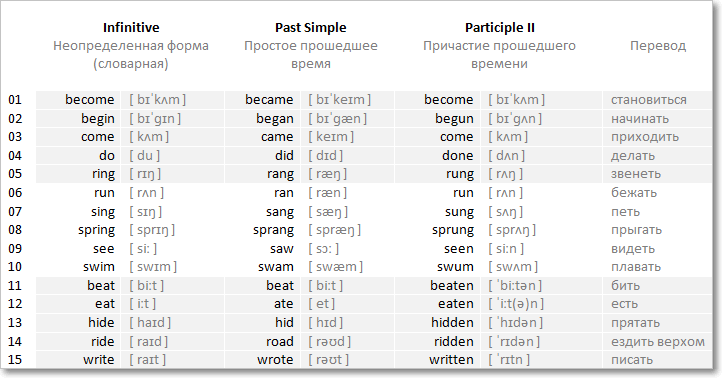Click the past form 'began'

[275, 119]
